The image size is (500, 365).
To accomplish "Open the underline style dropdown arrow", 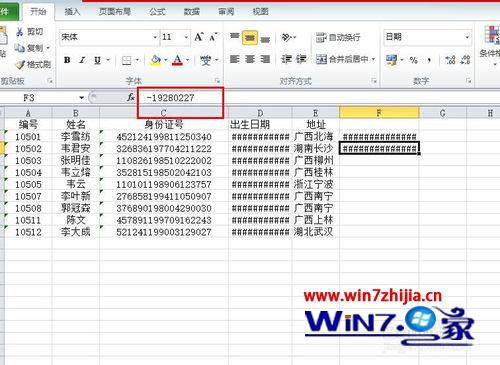I will [x=108, y=60].
